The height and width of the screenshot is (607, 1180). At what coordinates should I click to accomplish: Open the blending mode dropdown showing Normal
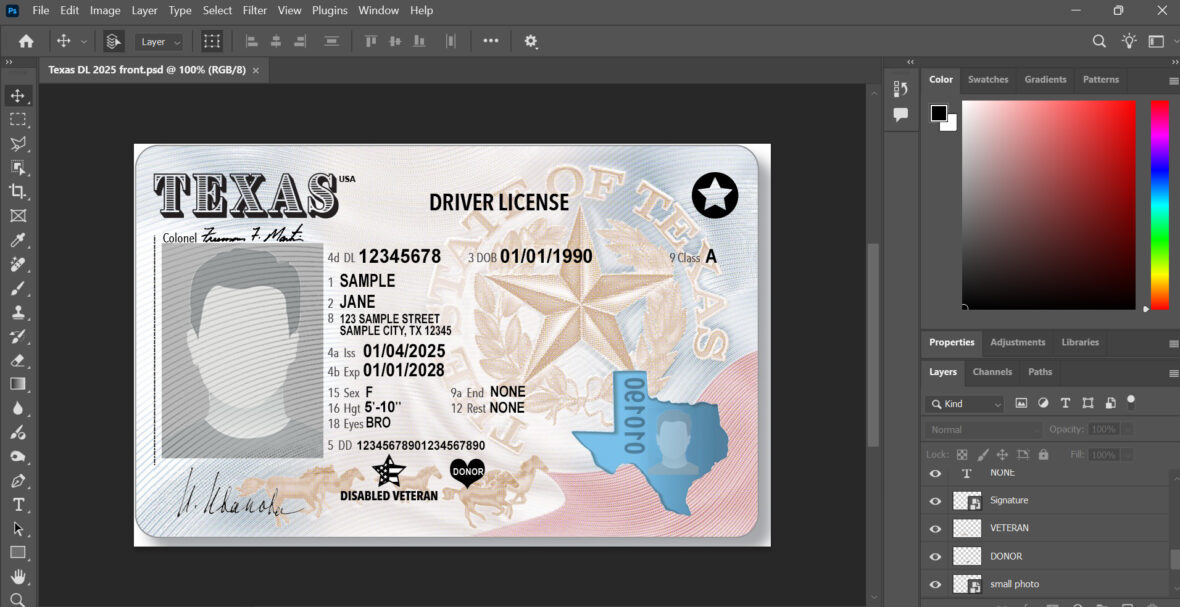[x=981, y=428]
